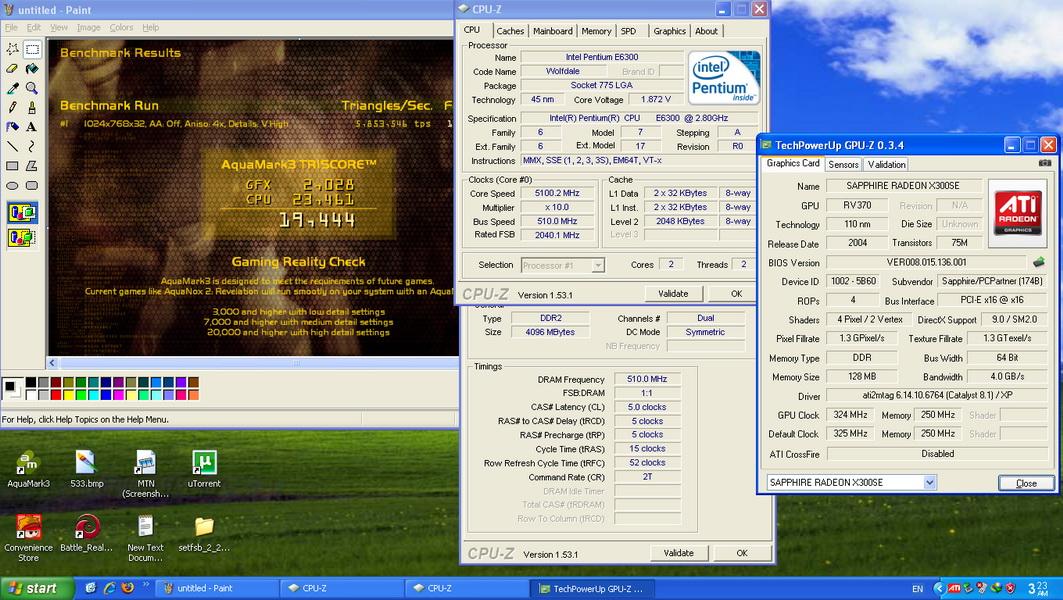The height and width of the screenshot is (600, 1063).
Task: Pick the black color swatch in Paint palette
Action: [31, 383]
